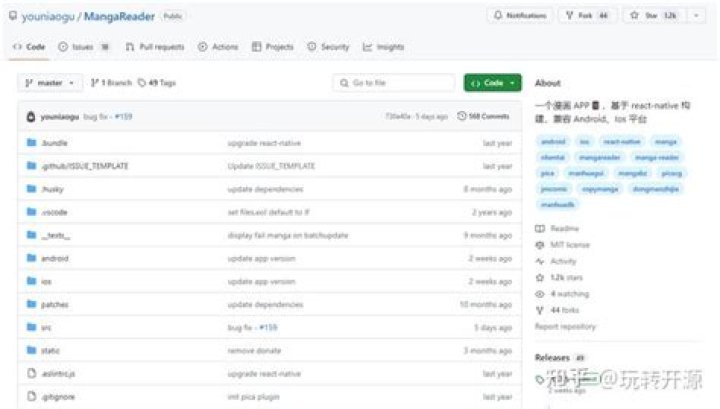This screenshot has width=720, height=409.
Task: Click the react-native topic tag
Action: click(621, 142)
